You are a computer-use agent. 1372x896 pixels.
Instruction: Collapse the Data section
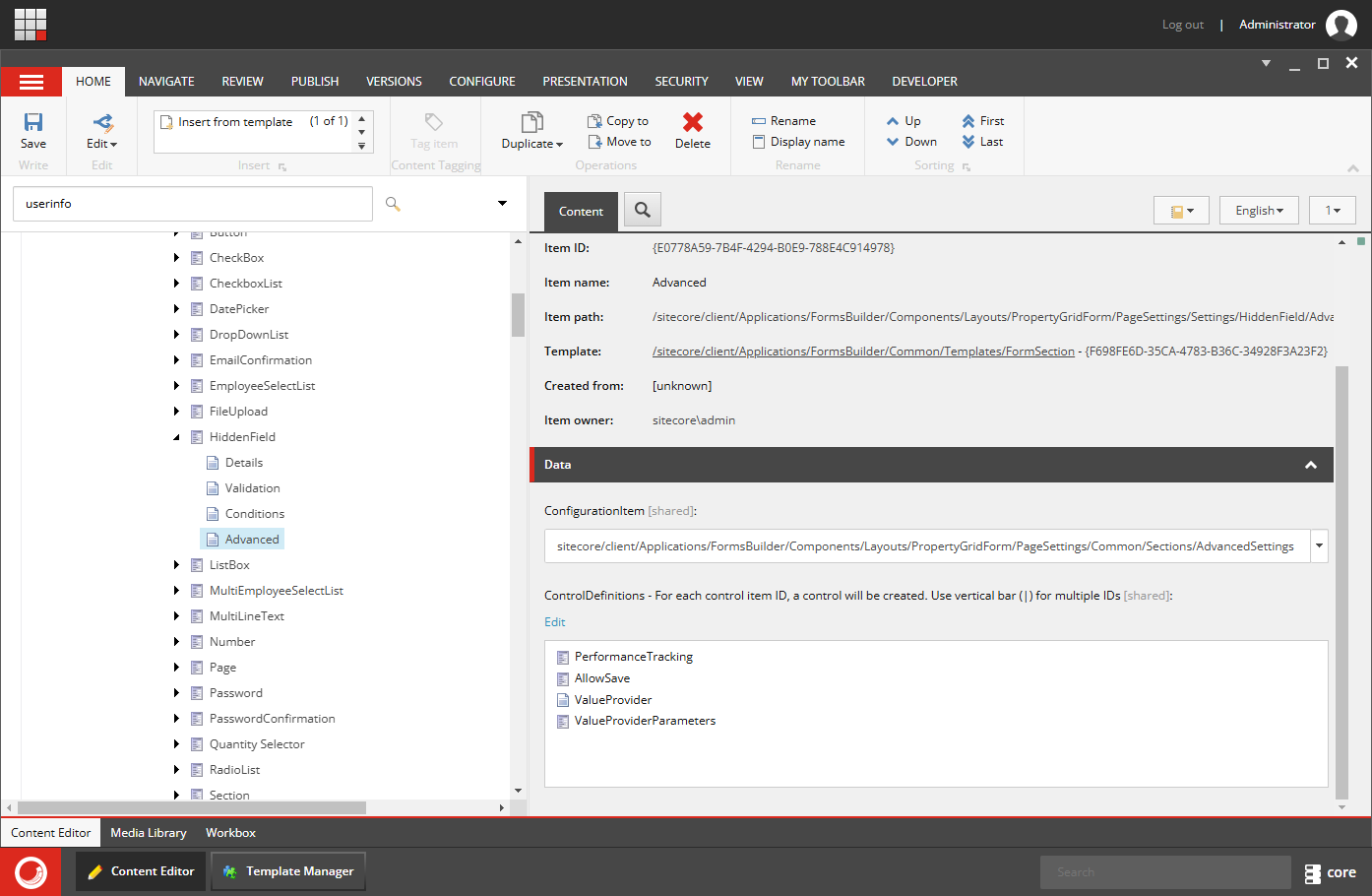point(1311,465)
